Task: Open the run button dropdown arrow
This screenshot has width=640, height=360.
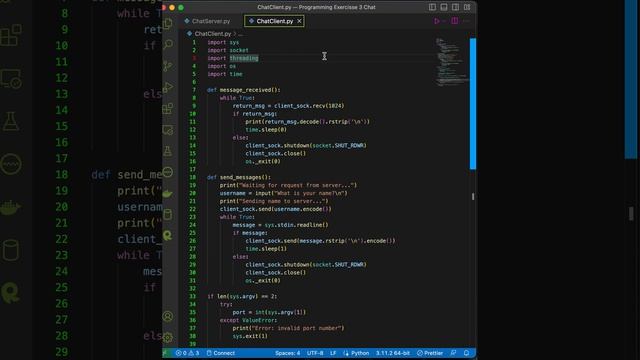Action: pos(444,21)
